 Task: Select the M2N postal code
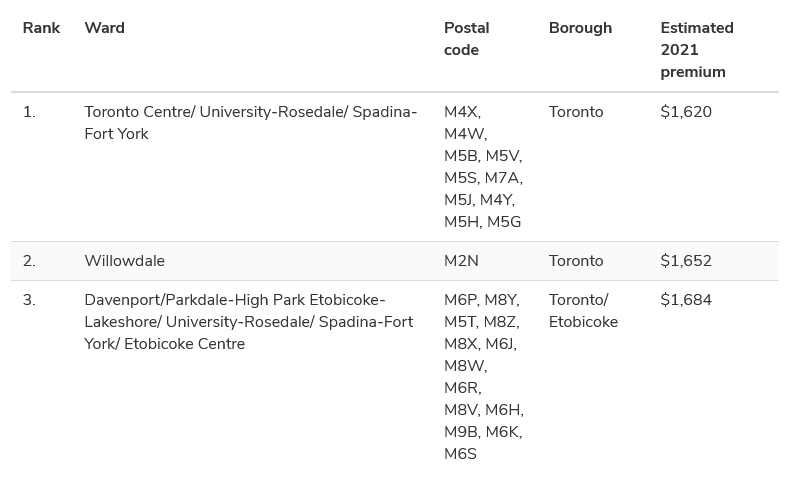pyautogui.click(x=461, y=261)
